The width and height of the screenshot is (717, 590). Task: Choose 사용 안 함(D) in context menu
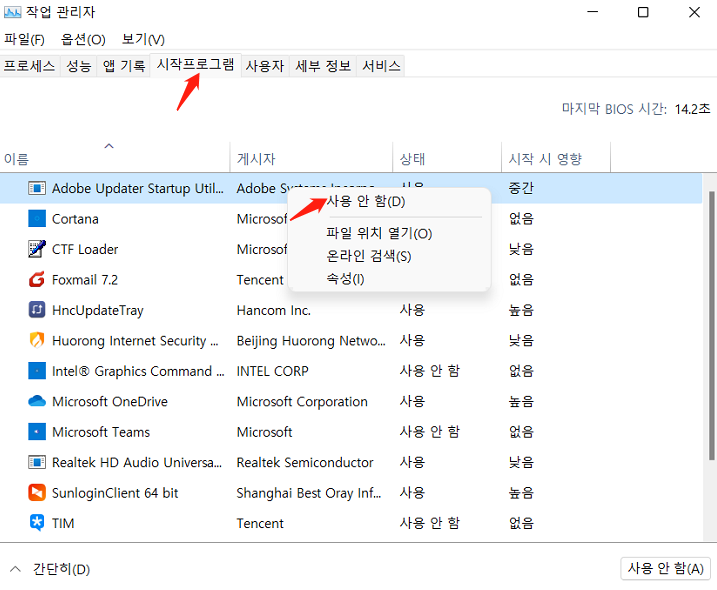click(366, 202)
